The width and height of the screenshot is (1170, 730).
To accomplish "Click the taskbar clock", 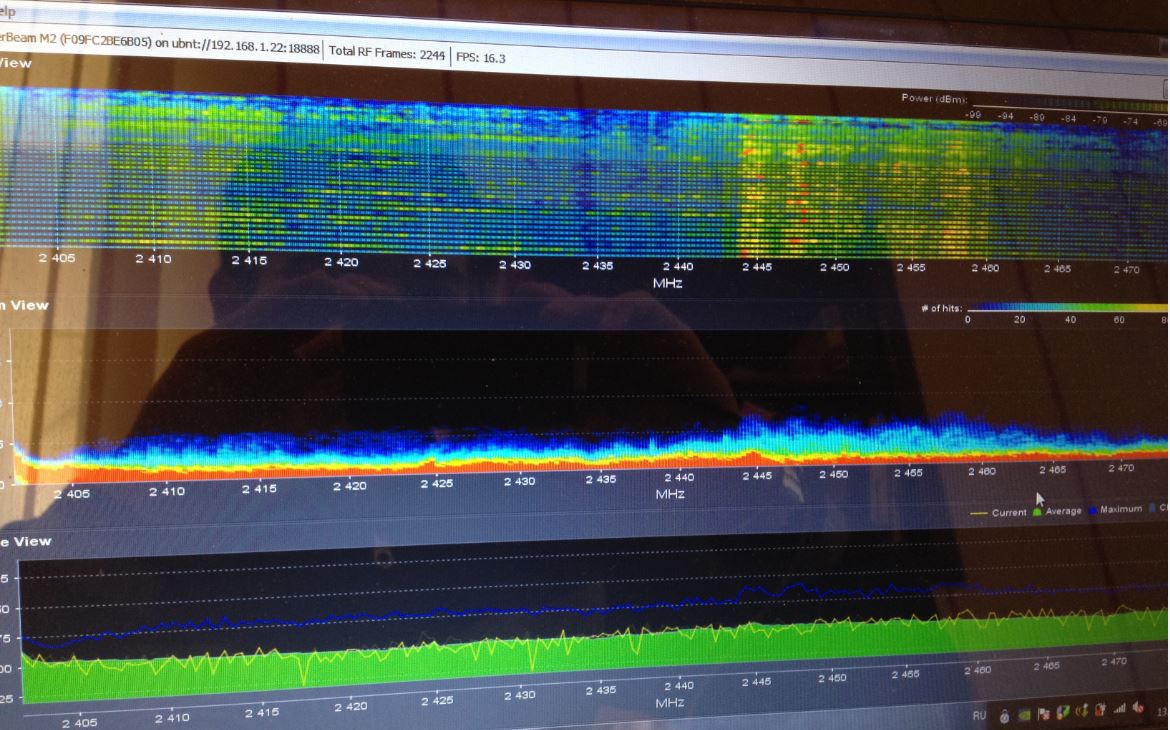I will (x=1163, y=711).
